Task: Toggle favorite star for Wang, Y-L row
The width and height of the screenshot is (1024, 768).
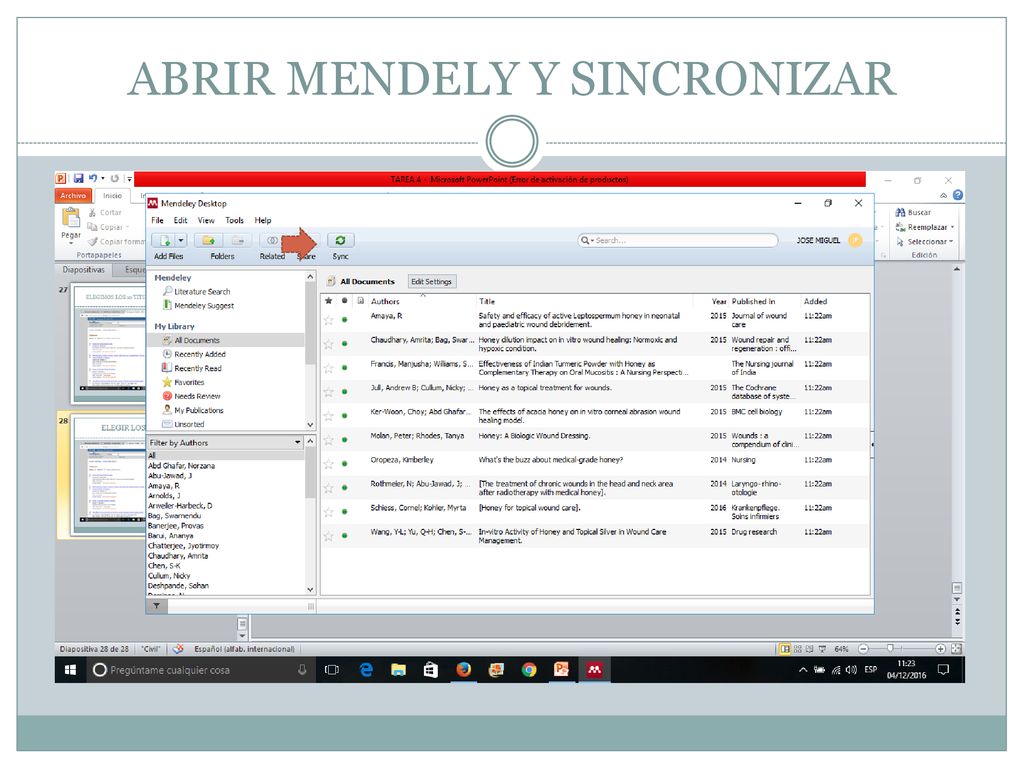Action: [328, 536]
